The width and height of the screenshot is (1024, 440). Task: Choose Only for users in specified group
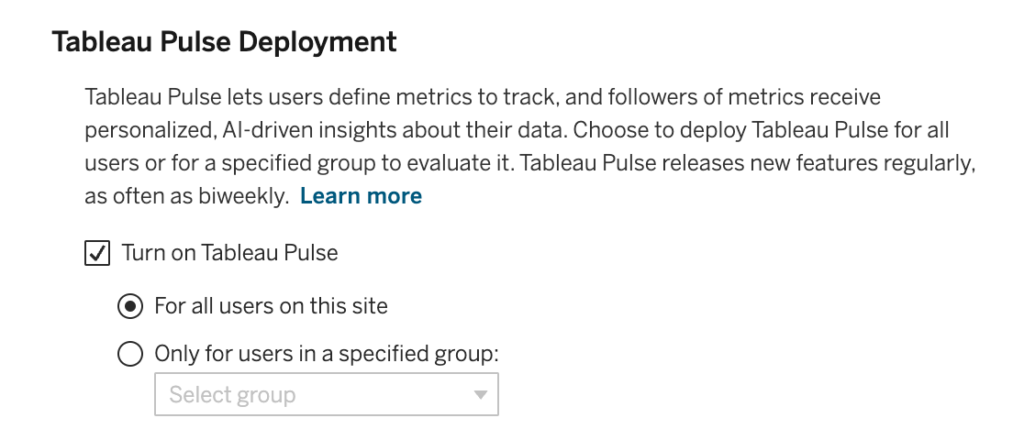click(131, 354)
